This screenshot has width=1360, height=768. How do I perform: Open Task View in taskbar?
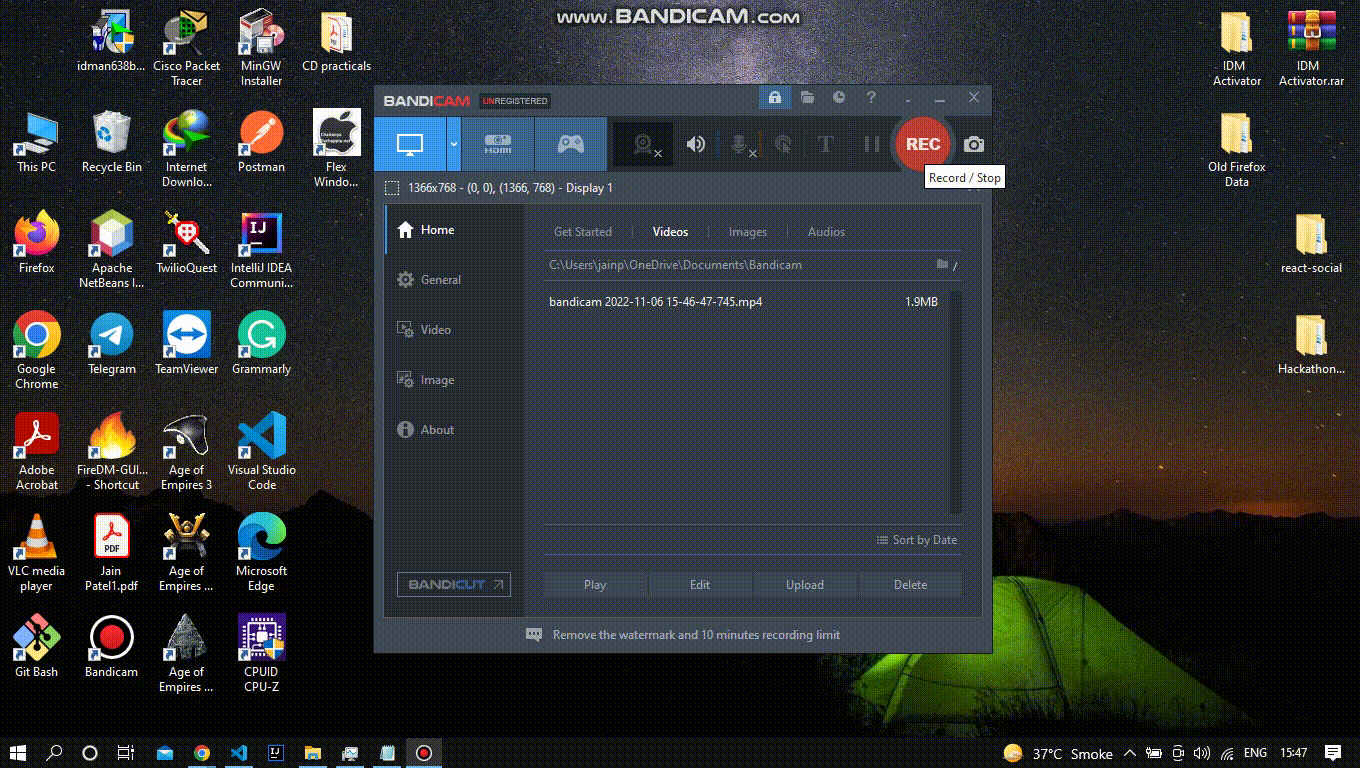click(x=126, y=753)
